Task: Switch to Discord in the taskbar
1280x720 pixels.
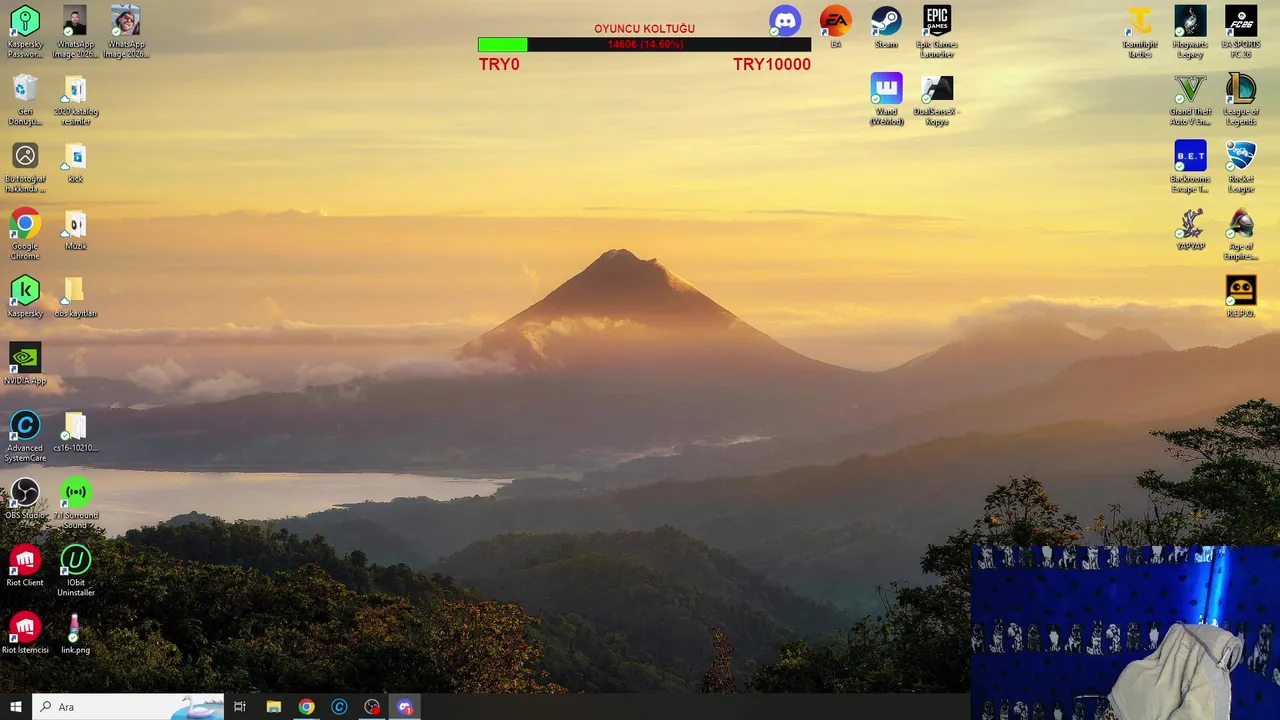Action: click(x=405, y=707)
